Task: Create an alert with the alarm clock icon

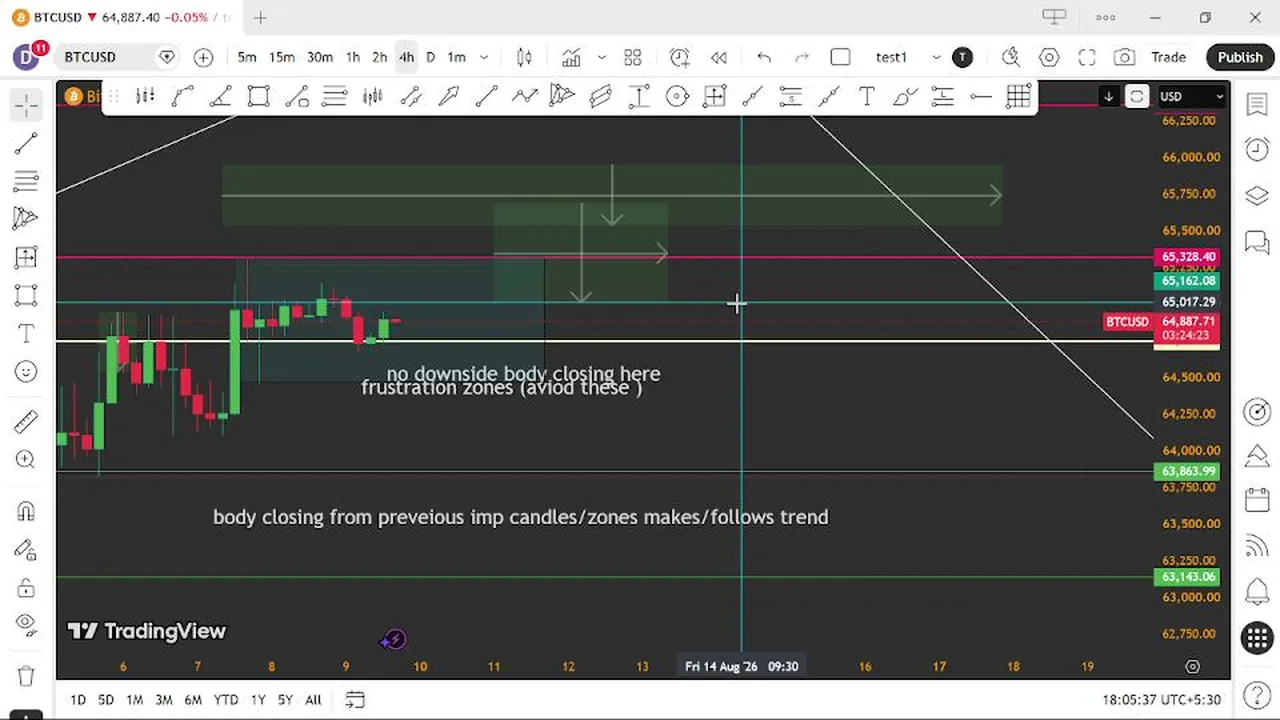Action: click(680, 57)
